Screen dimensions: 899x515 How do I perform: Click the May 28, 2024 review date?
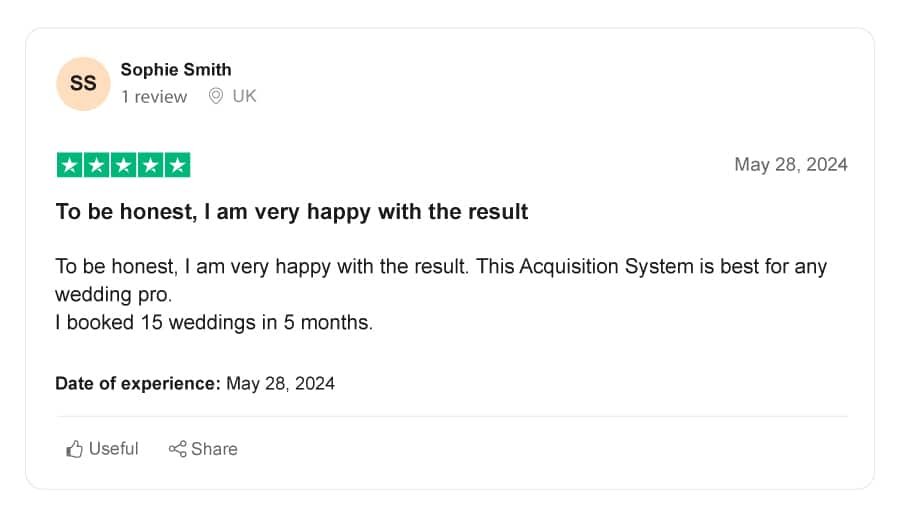click(791, 165)
